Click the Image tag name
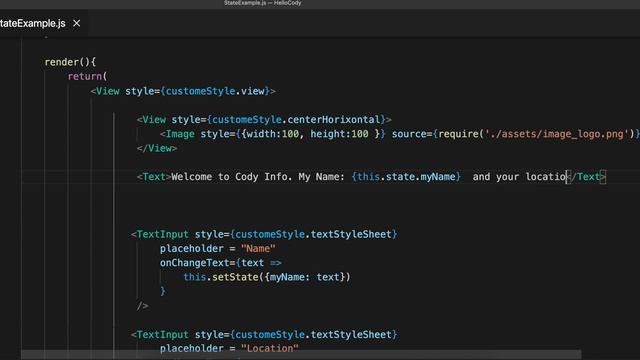 180,134
